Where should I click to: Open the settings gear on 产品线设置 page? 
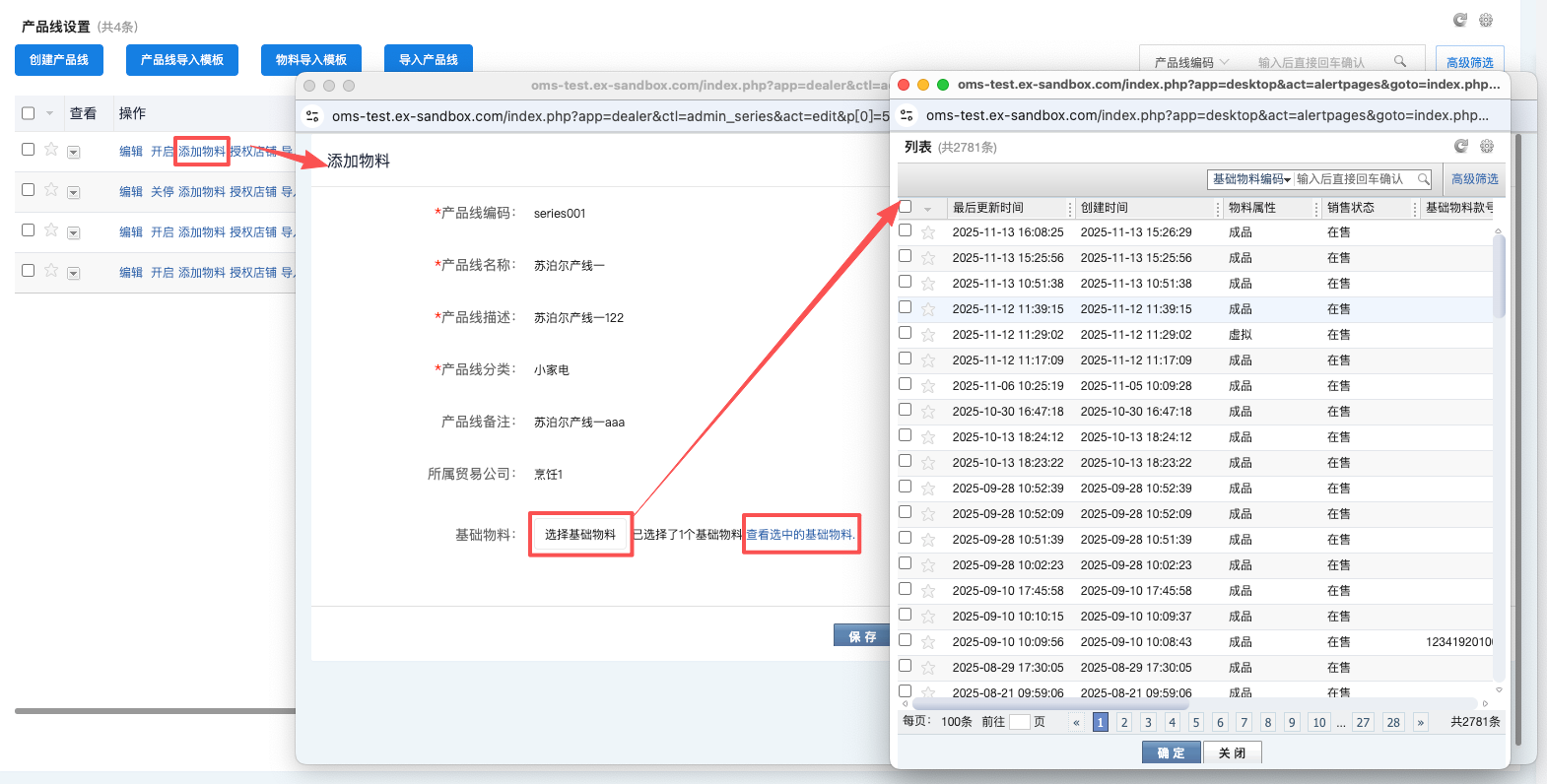coord(1486,20)
